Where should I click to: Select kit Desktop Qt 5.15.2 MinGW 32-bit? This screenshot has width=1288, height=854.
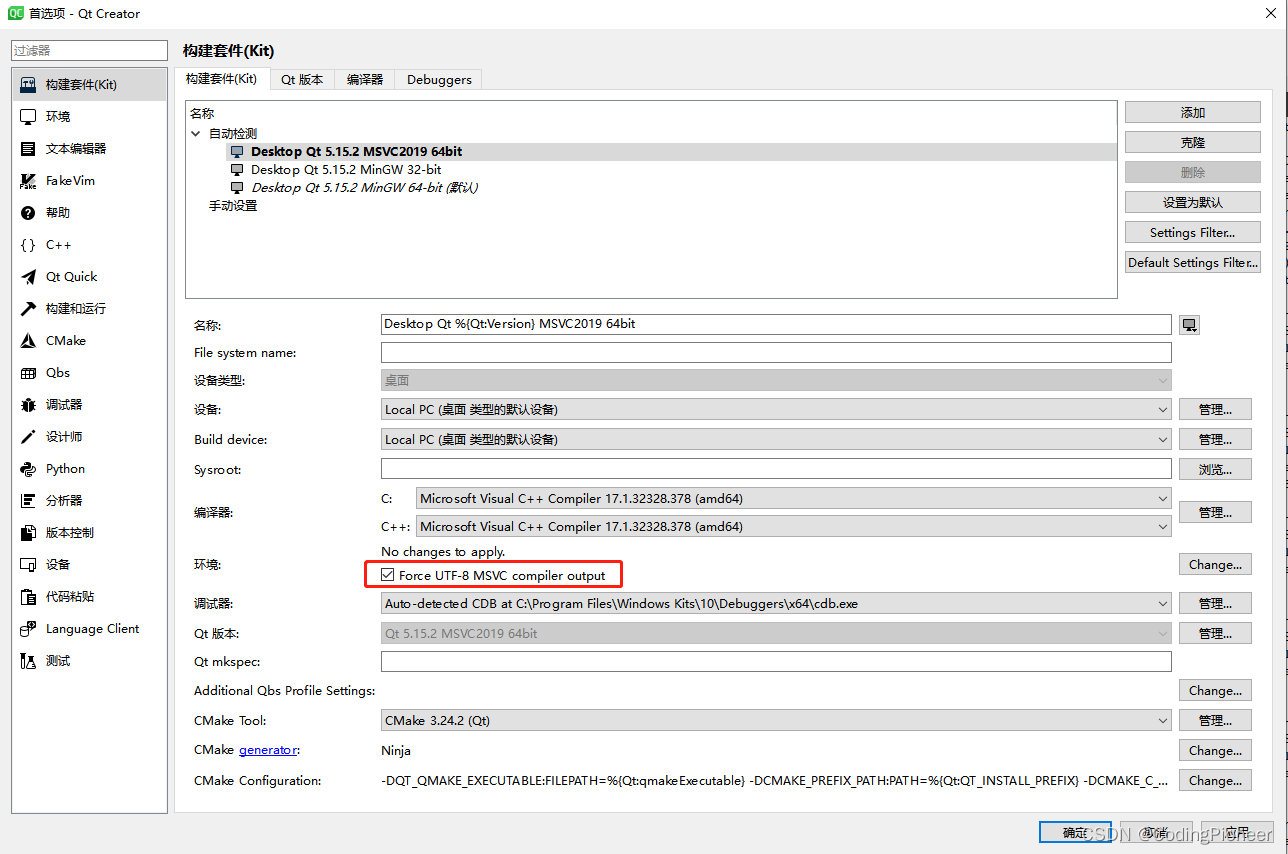coord(346,169)
